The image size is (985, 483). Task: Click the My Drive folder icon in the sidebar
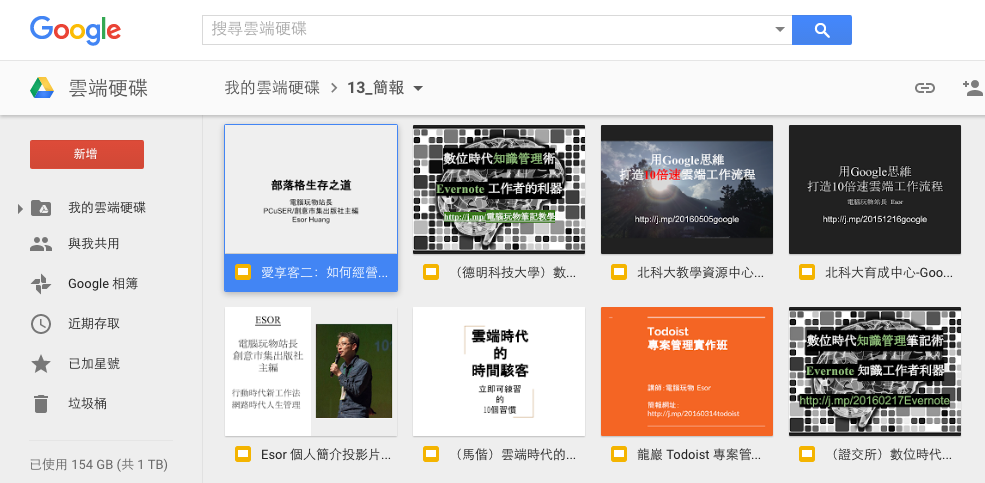pos(41,208)
